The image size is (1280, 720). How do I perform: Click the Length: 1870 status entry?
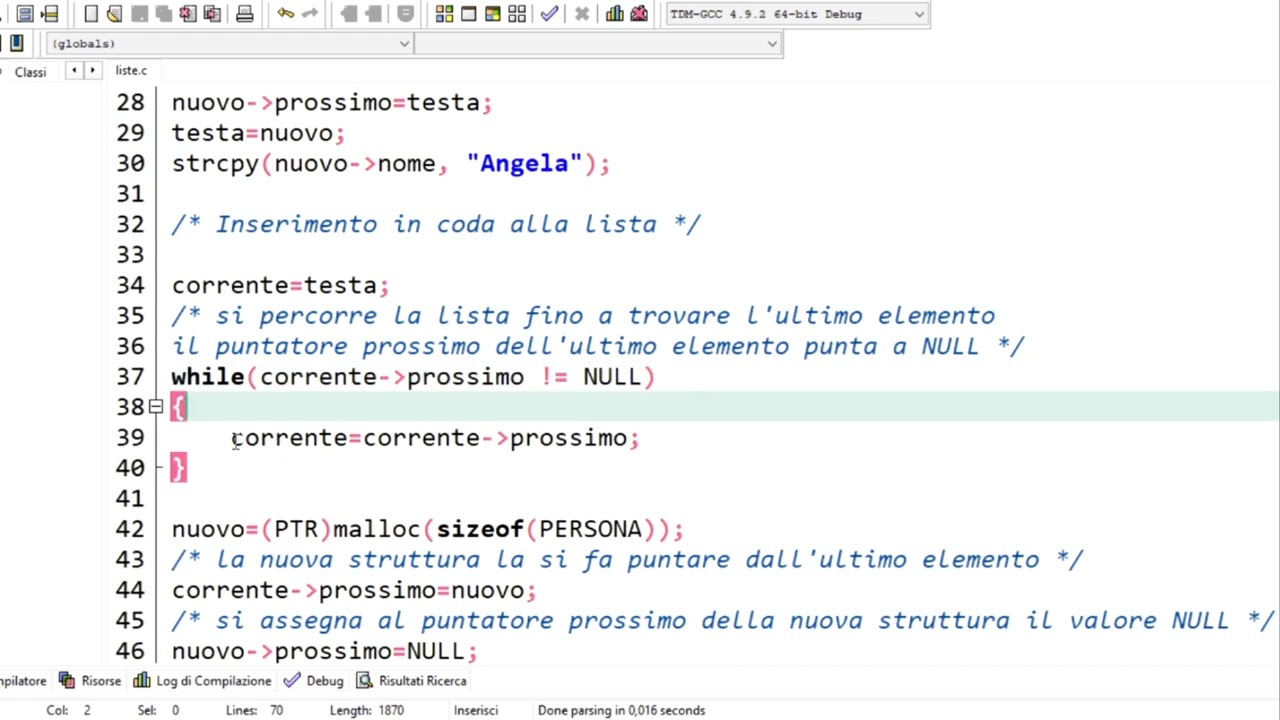(367, 711)
